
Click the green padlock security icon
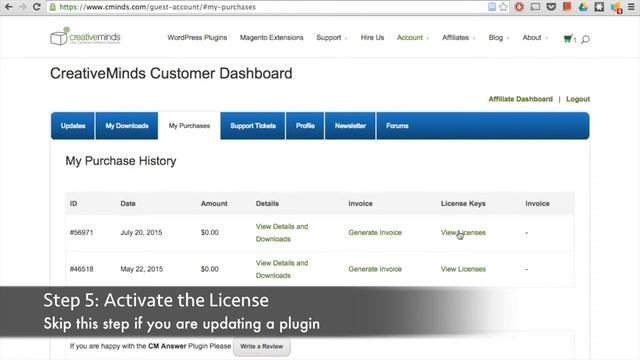tap(53, 7)
